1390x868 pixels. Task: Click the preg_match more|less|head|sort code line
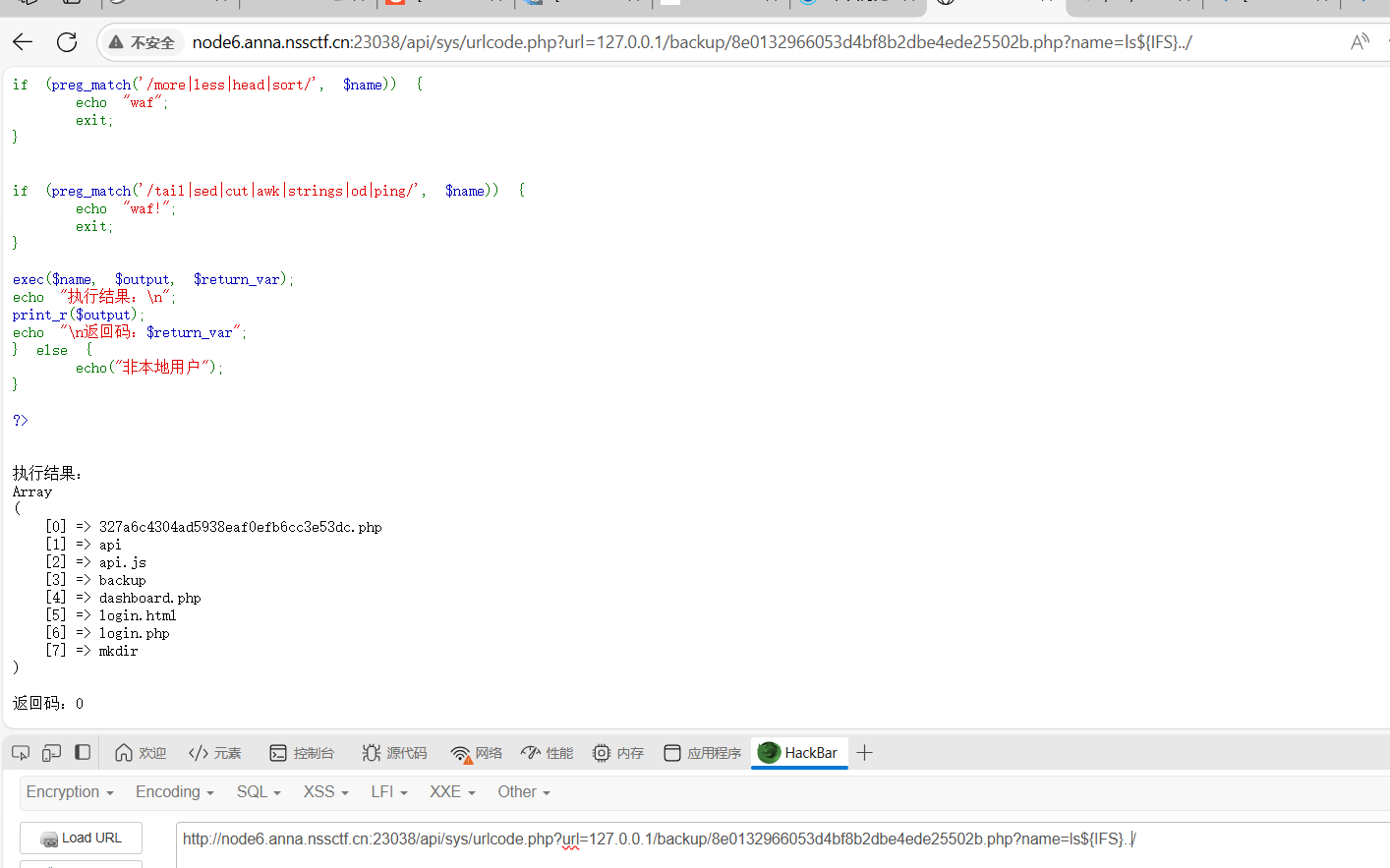click(x=217, y=85)
